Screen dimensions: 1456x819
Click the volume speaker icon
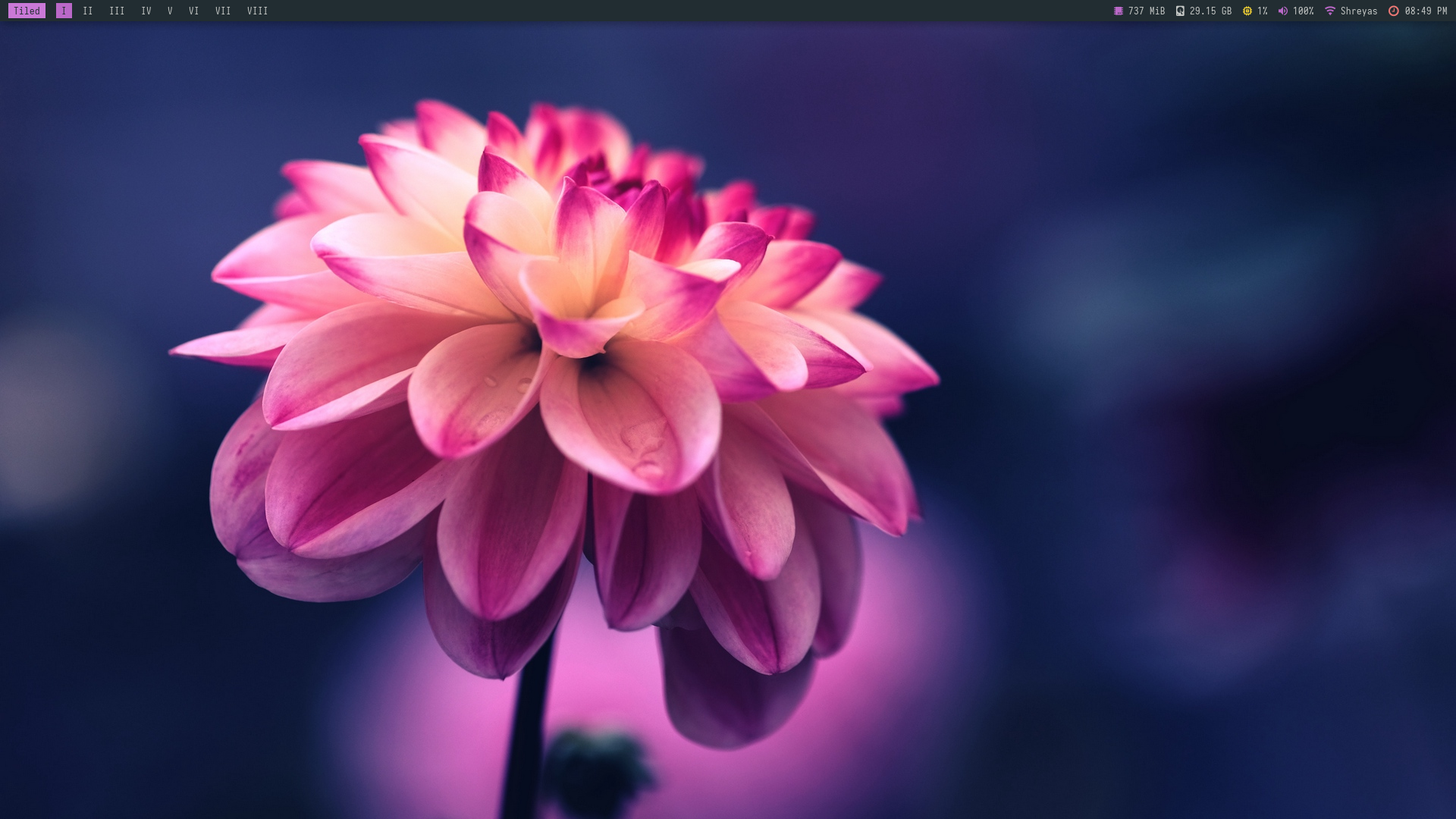(x=1282, y=11)
